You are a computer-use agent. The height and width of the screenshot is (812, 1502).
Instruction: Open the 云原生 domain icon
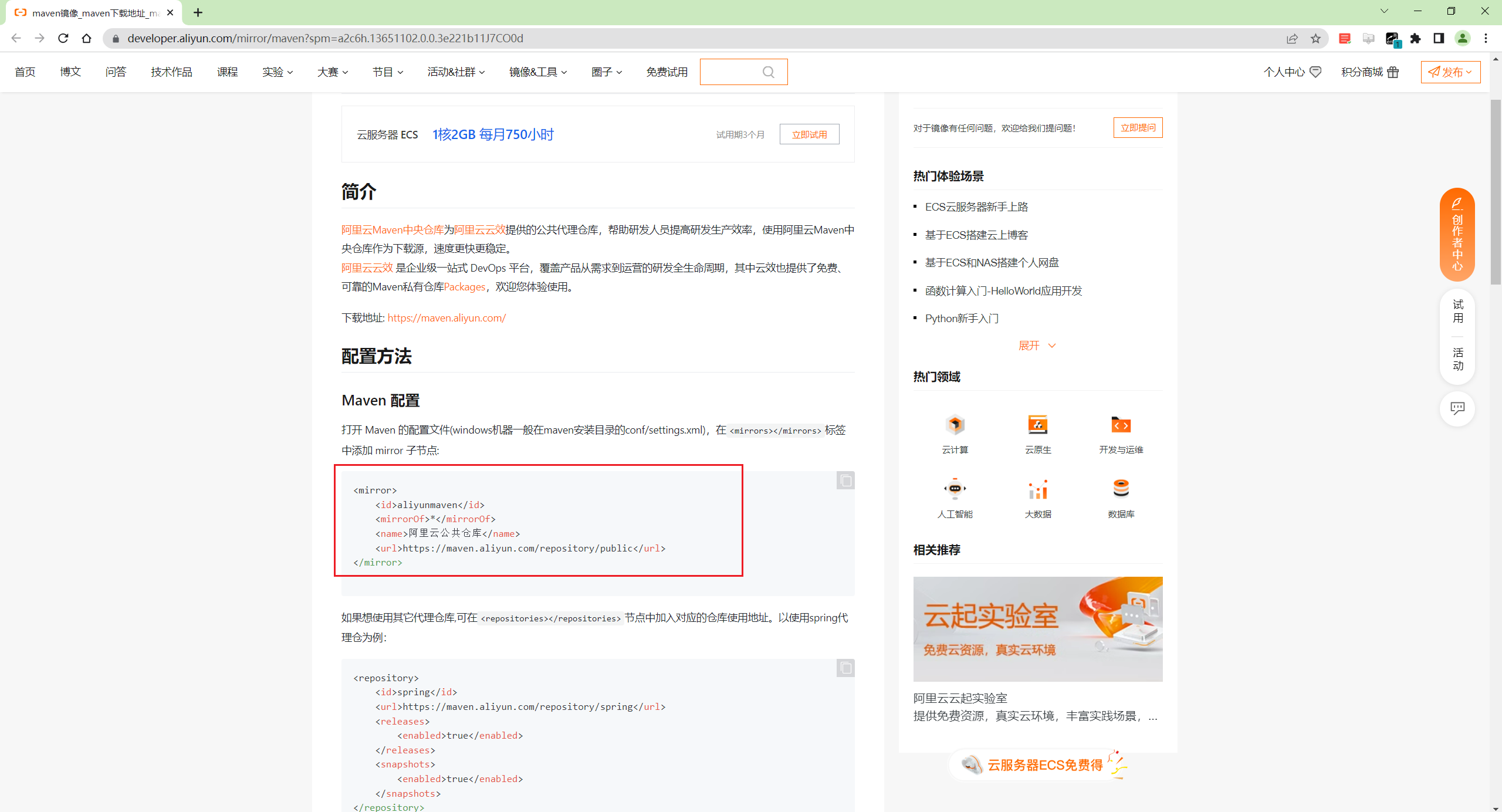pyautogui.click(x=1037, y=425)
